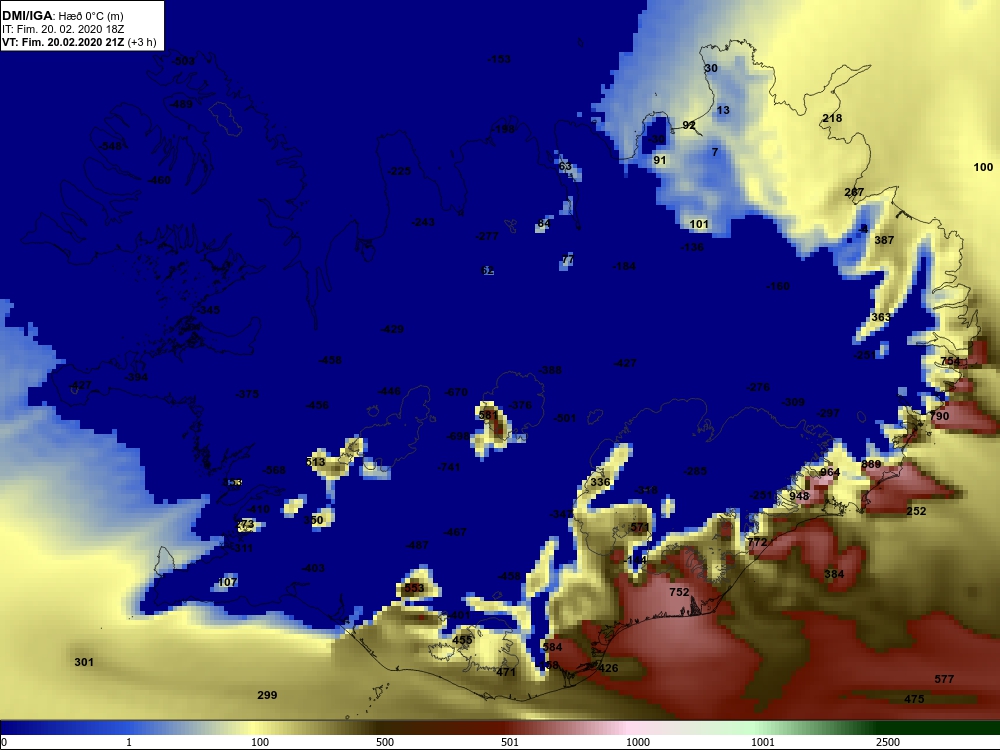Click the map value 790
This screenshot has height=750, width=1000.
click(939, 416)
